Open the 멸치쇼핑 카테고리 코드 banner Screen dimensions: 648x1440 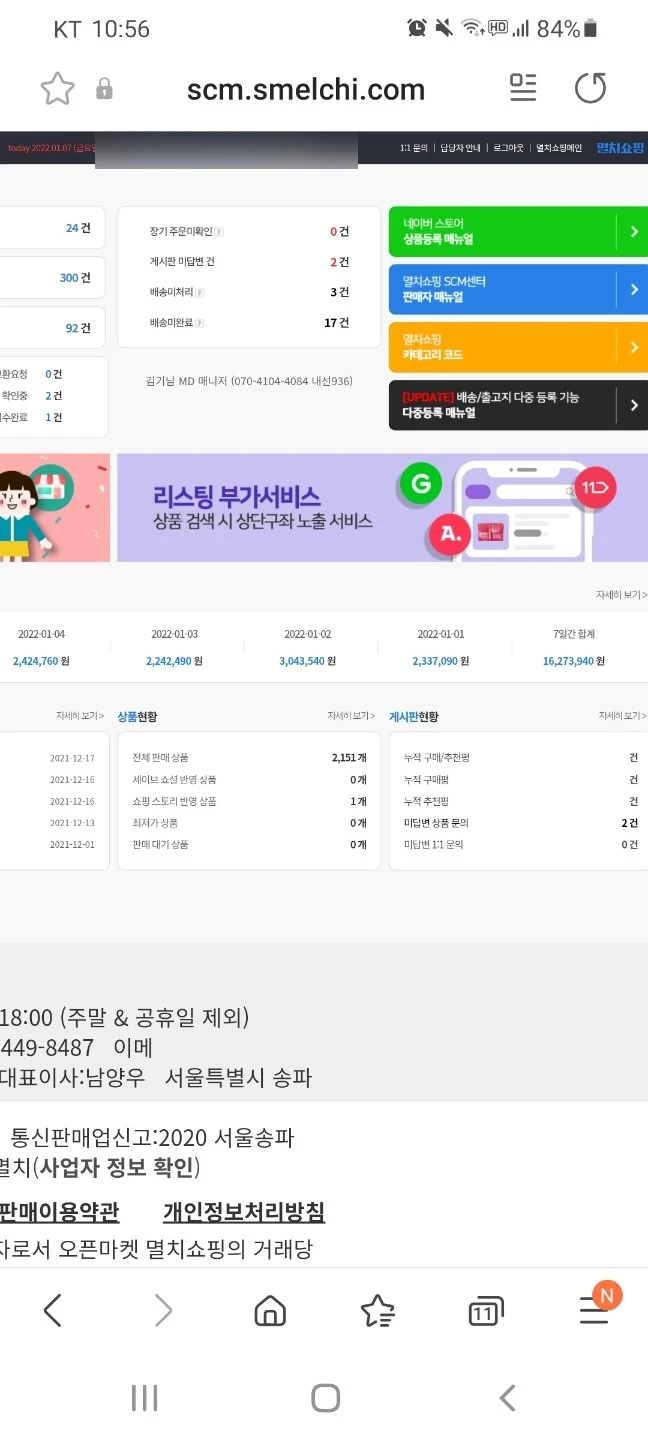(518, 347)
